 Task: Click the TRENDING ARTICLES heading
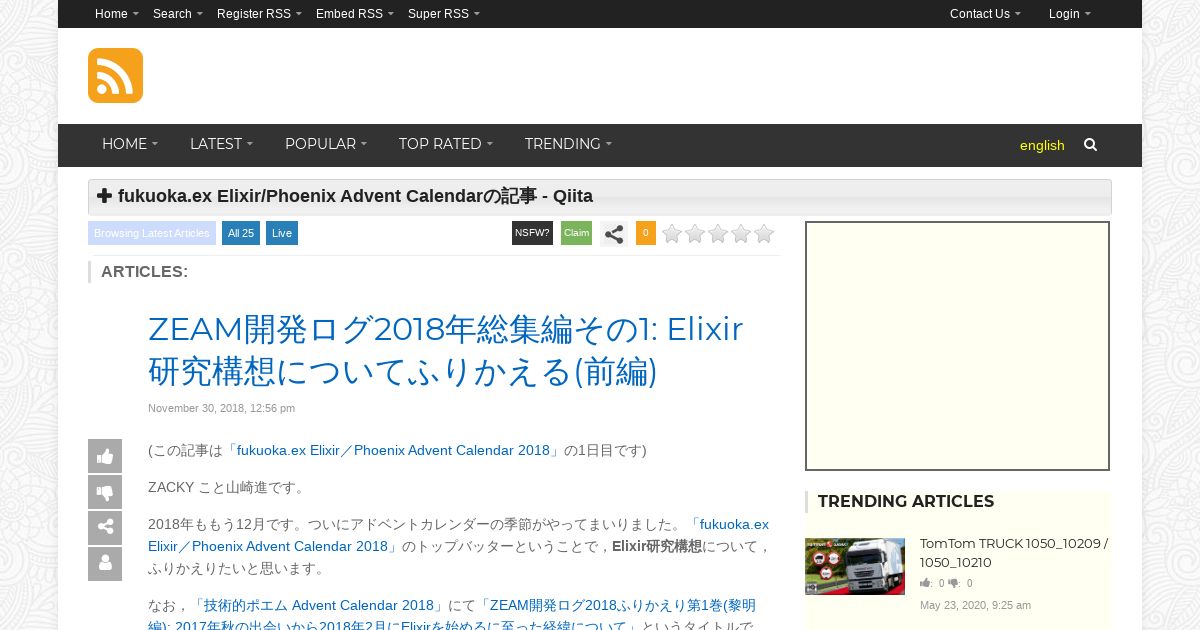pyautogui.click(x=906, y=501)
